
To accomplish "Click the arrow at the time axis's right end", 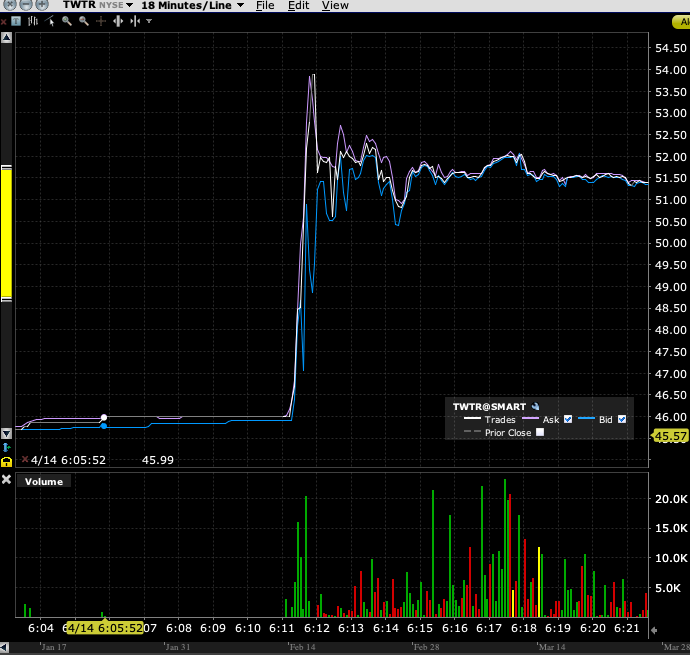I will pyautogui.click(x=654, y=630).
